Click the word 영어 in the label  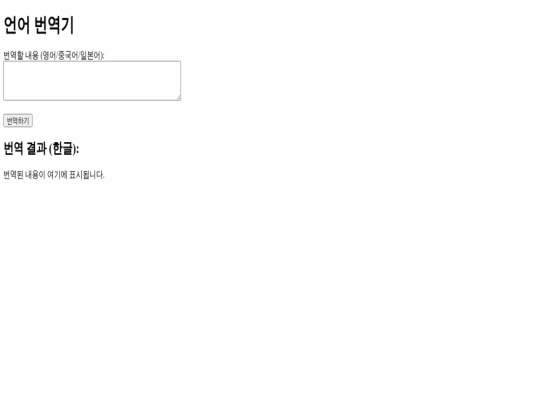tap(49, 55)
